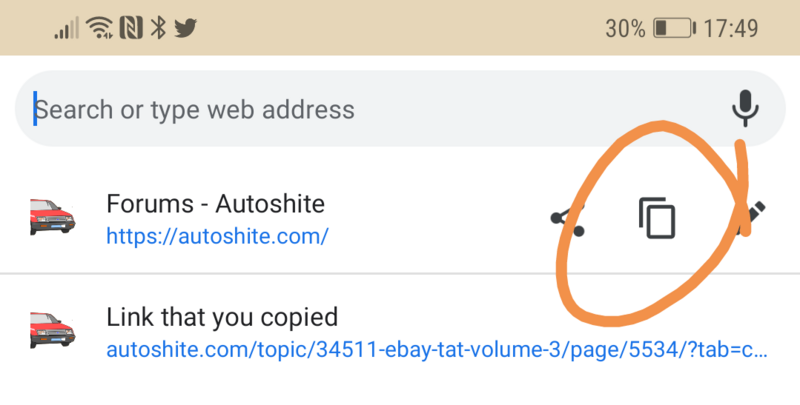Tap the Twitter notification icon in the status bar
Viewport: 800px width, 405px height.
tap(183, 27)
